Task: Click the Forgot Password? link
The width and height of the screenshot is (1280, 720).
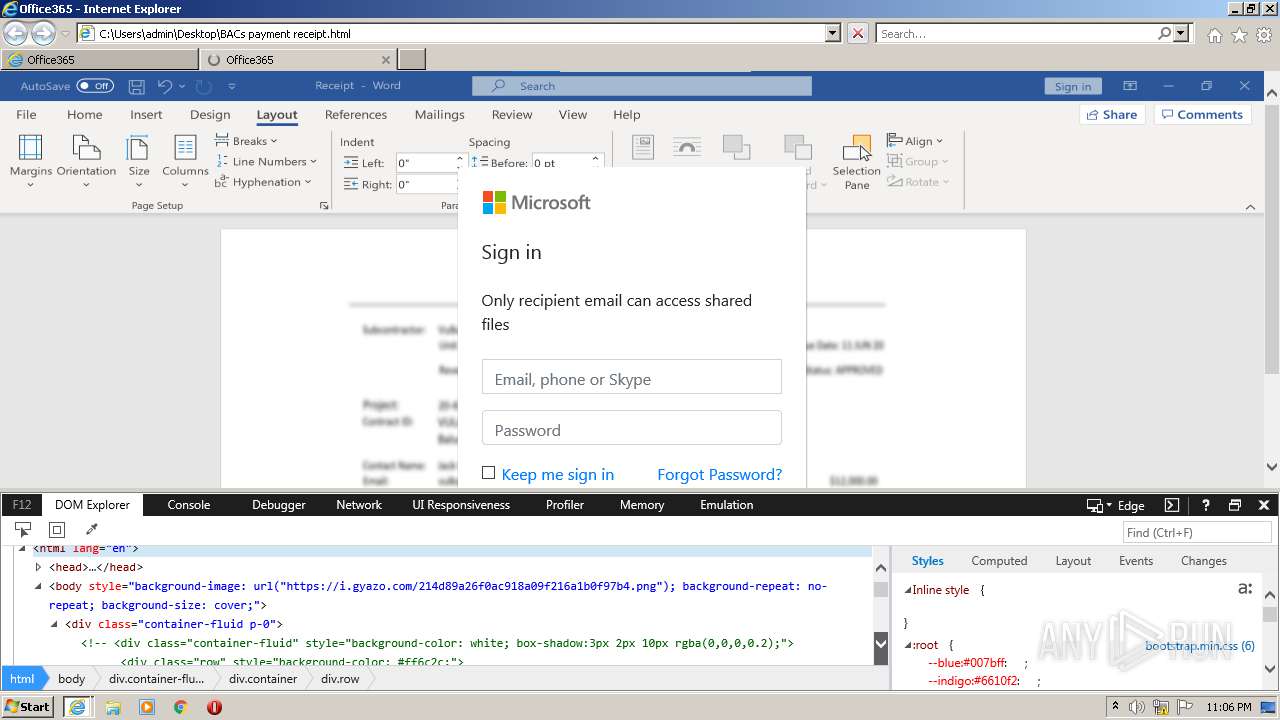Action: (719, 474)
